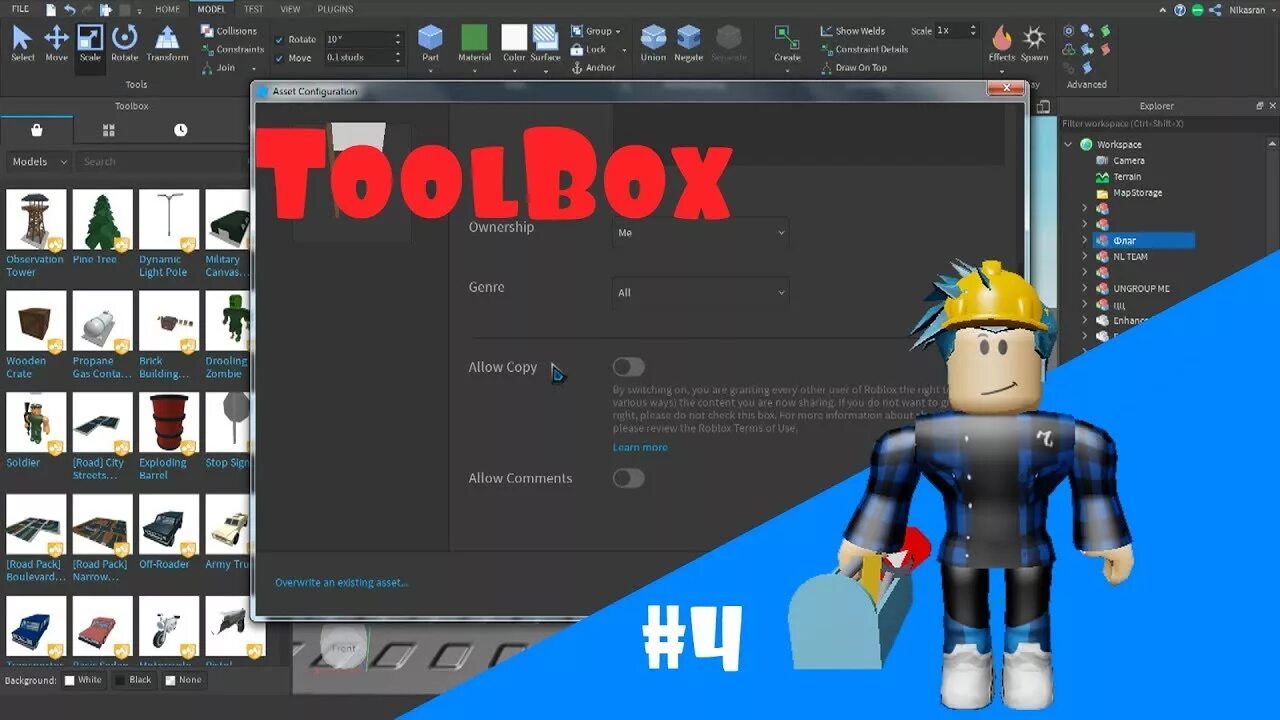This screenshot has height=720, width=1280.
Task: Click Overwrite an existing asset link
Action: click(342, 582)
